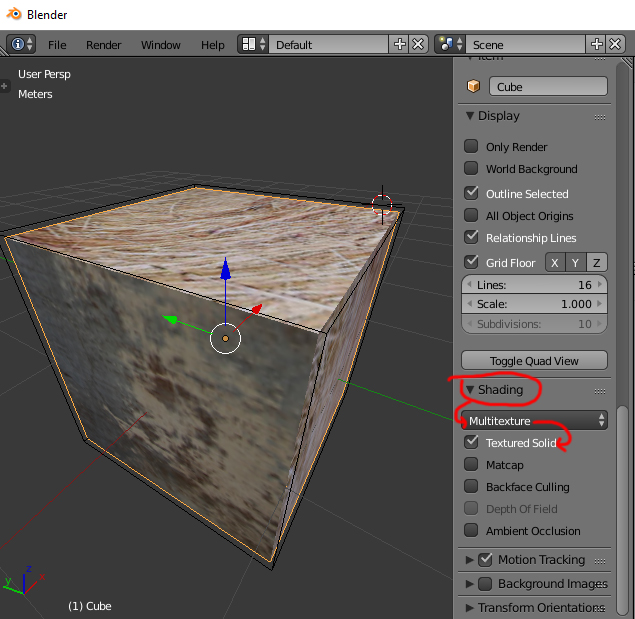635x619 pixels.
Task: Enable All Object Origins checkbox
Action: pos(471,215)
